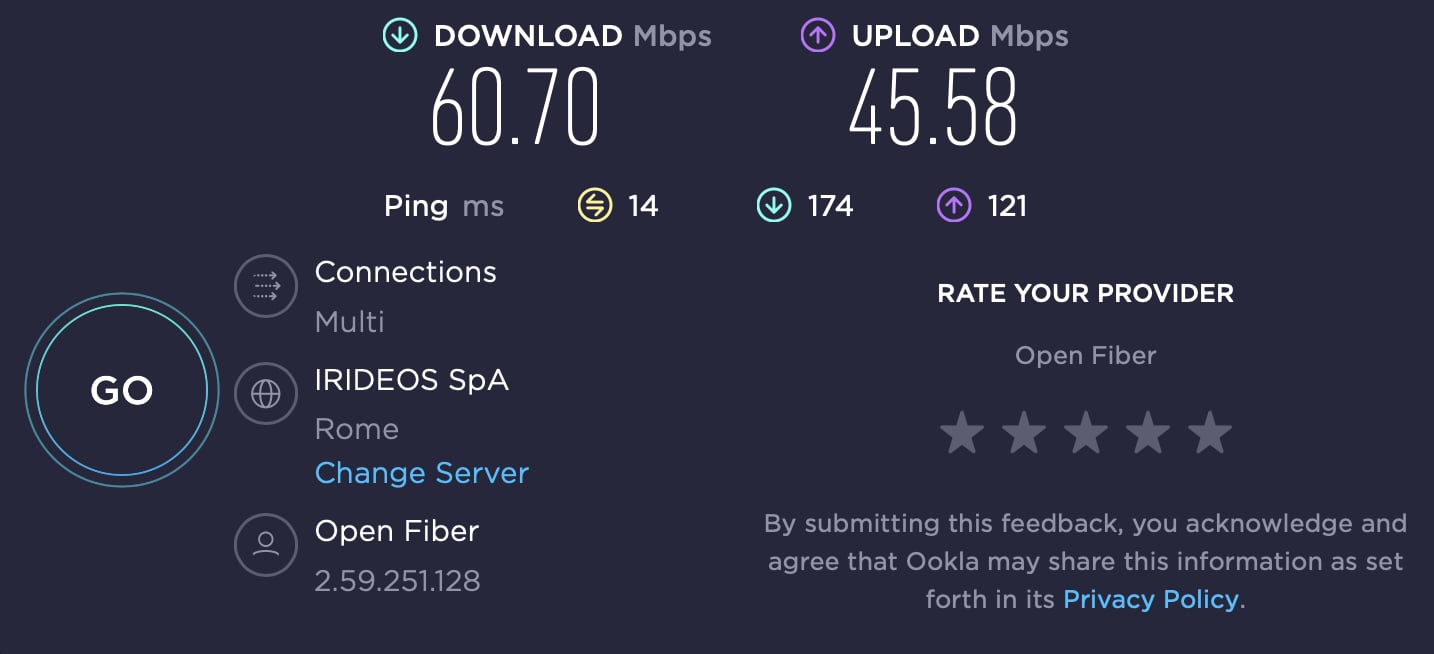
Task: Click the GO button to start test
Action: tap(122, 390)
